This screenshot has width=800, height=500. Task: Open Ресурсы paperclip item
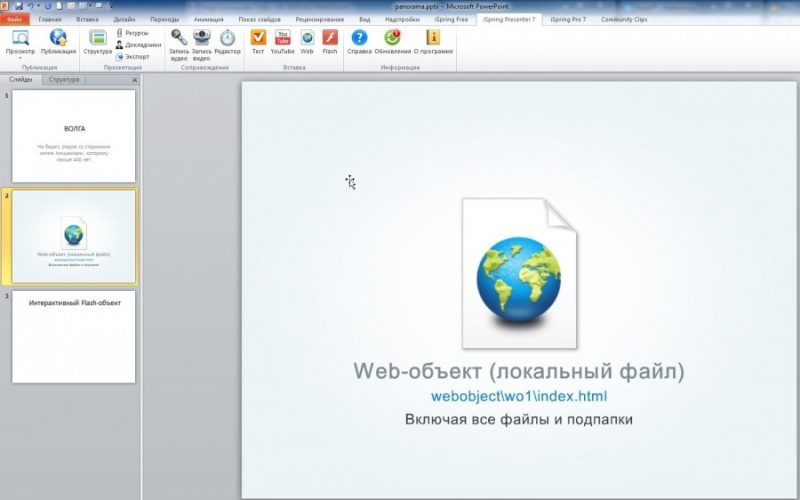coord(132,33)
